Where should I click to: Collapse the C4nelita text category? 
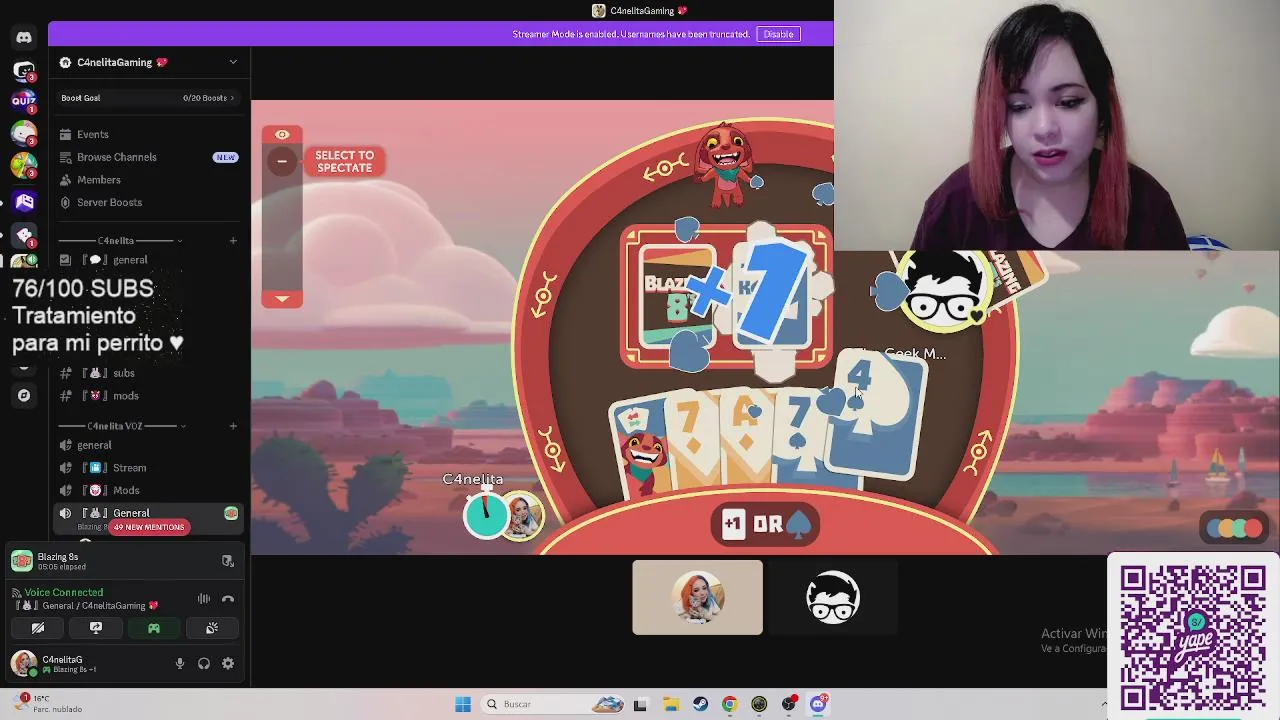(120, 241)
